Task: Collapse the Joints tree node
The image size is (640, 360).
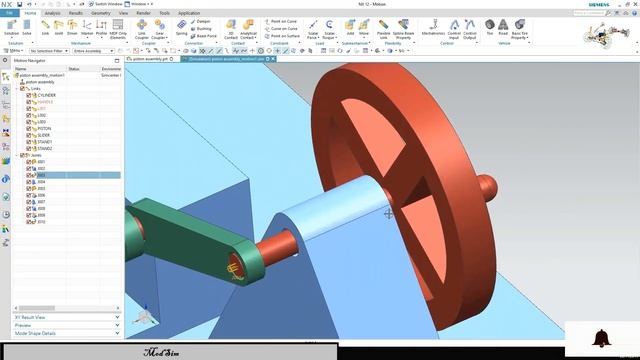Action: coord(17,155)
